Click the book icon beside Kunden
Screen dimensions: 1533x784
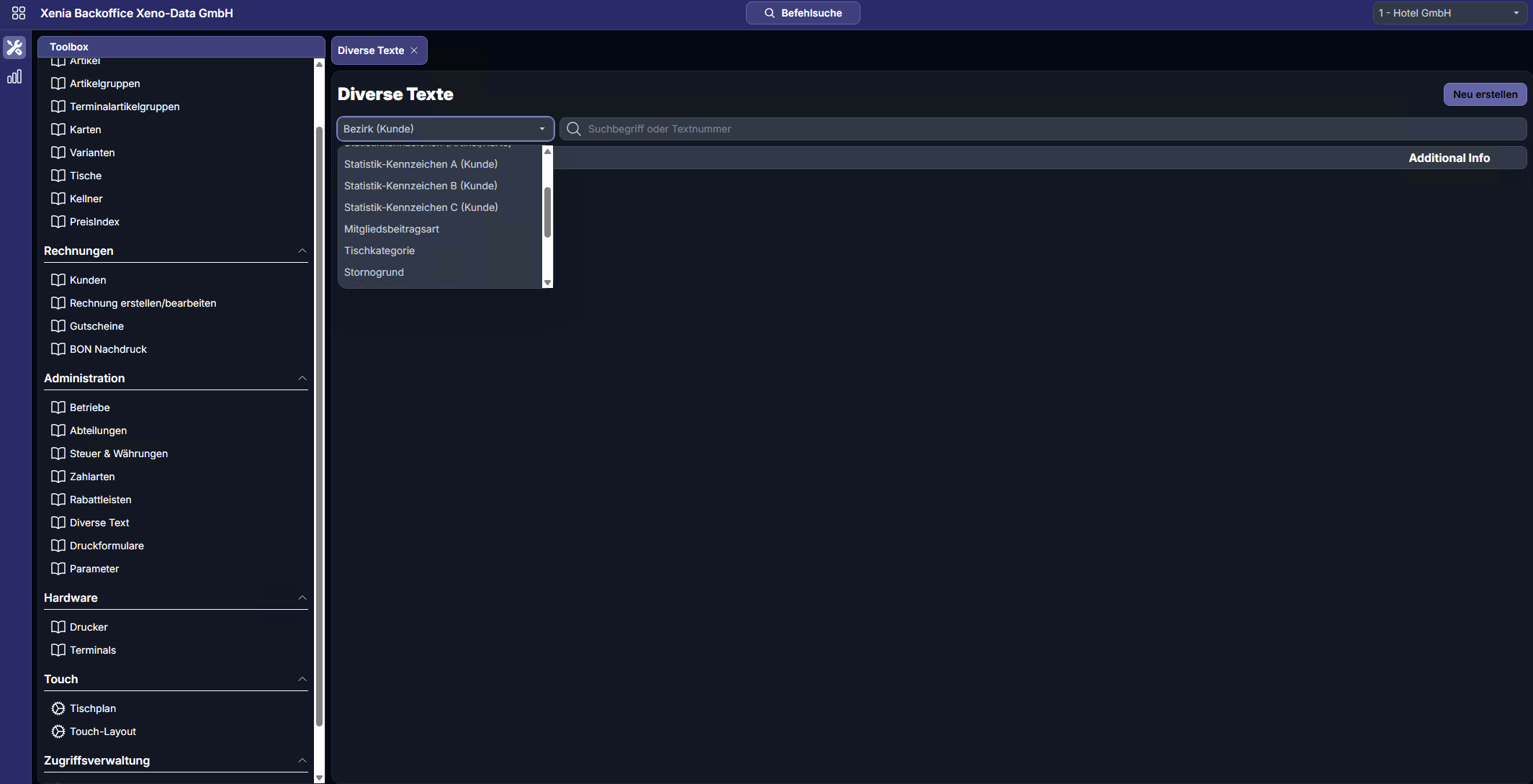click(58, 280)
